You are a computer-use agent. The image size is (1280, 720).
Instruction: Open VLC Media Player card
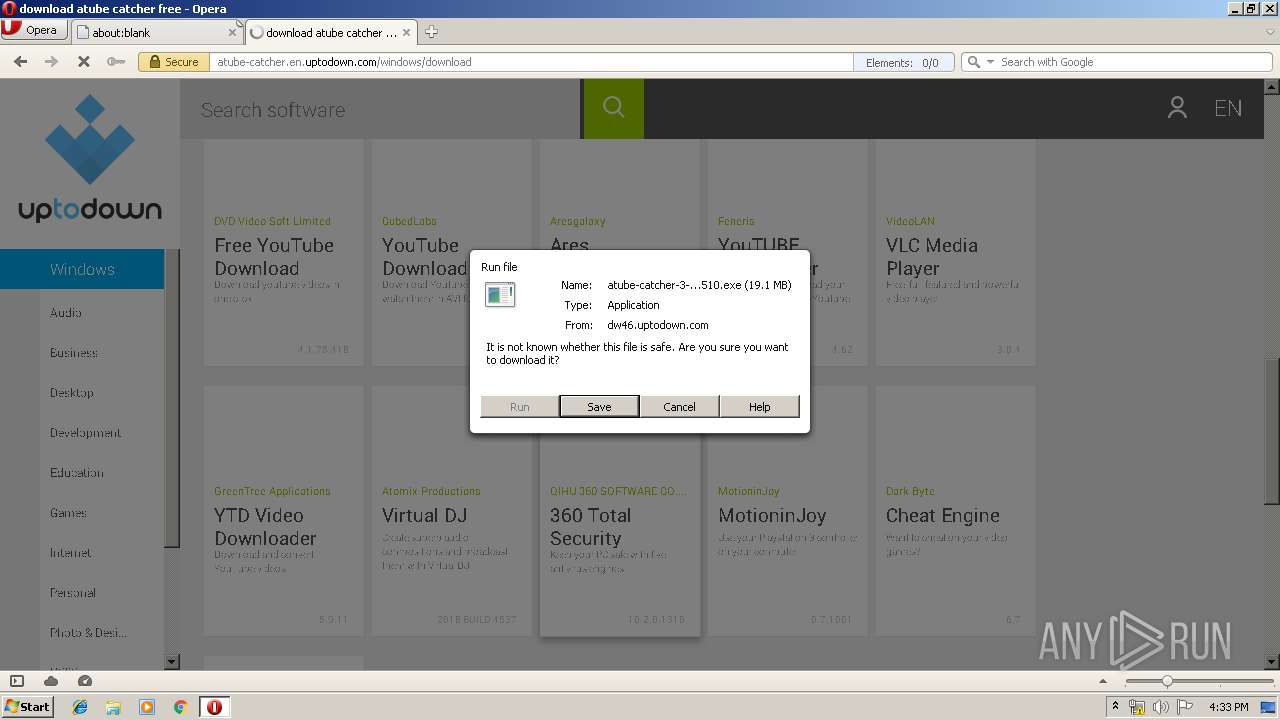coord(955,252)
